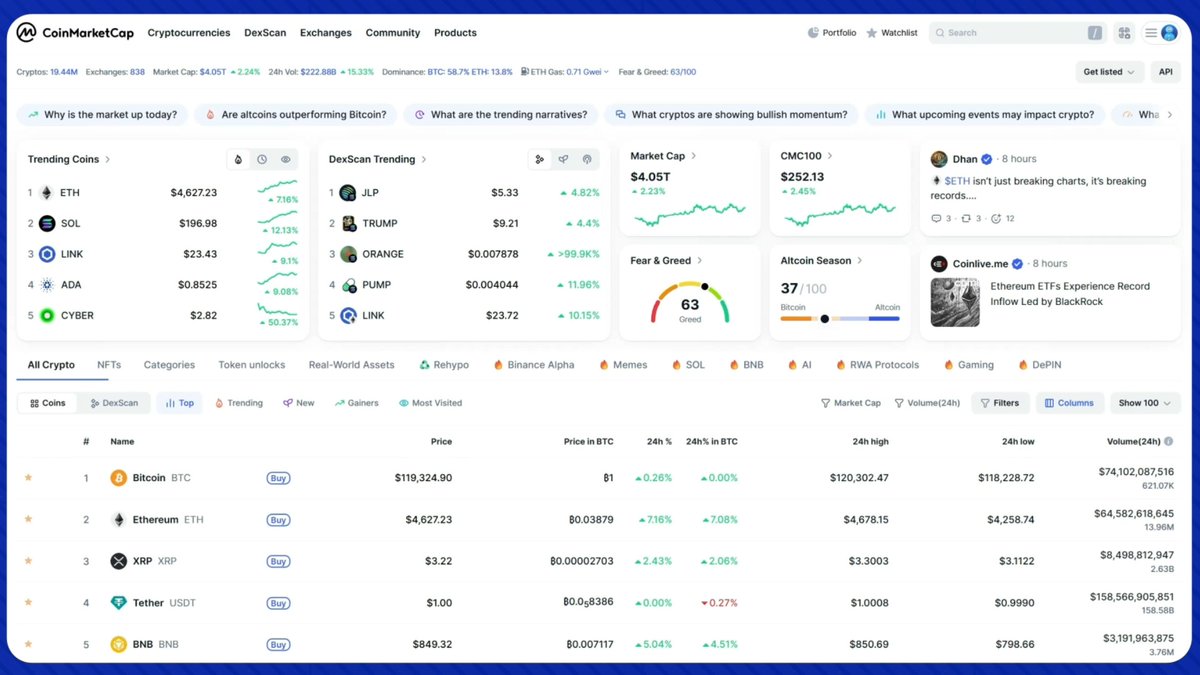Expand the Altcoin Season card
Image resolution: width=1200 pixels, height=675 pixels.
pos(860,261)
